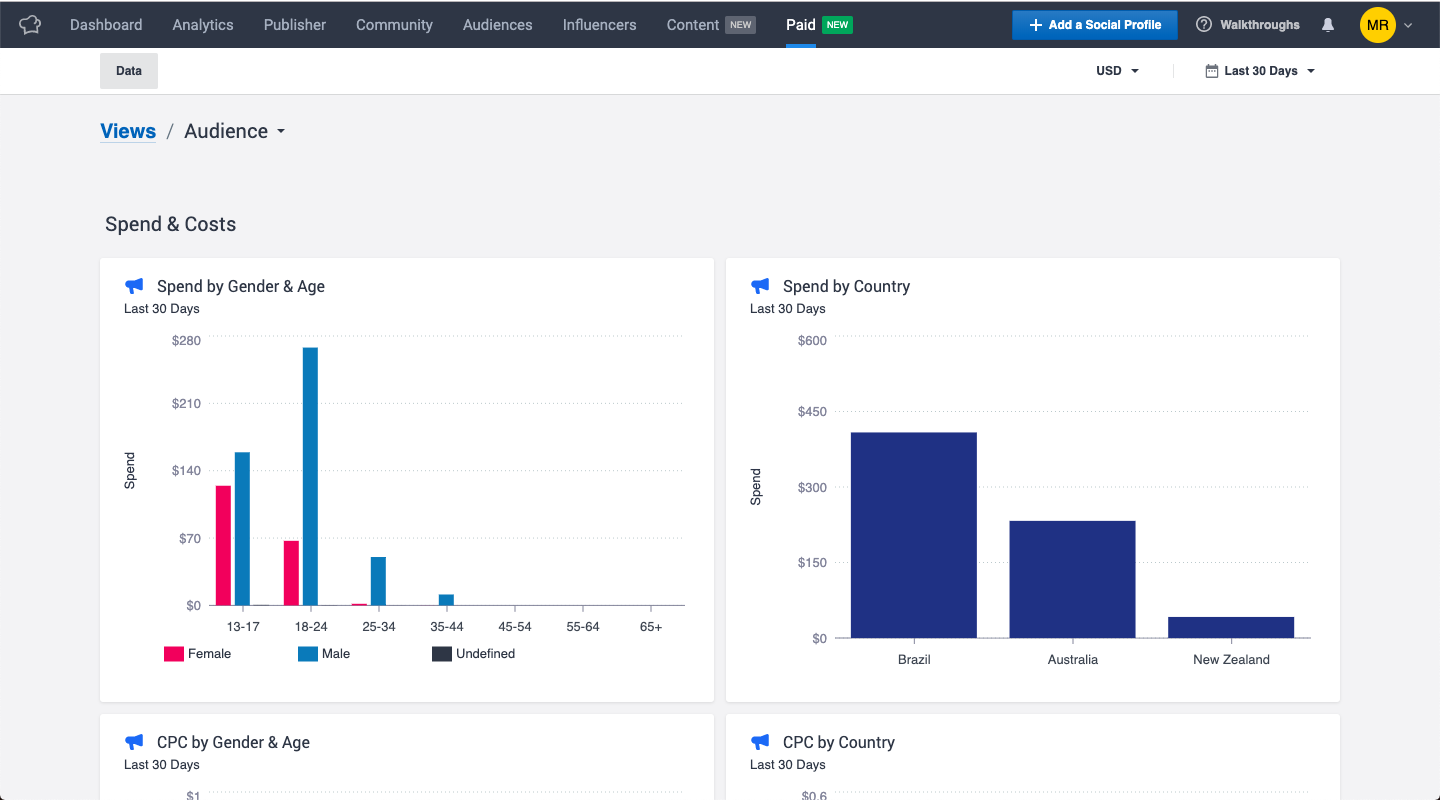Open the USD currency dropdown
Screen dimensions: 1440x800
pos(1117,71)
